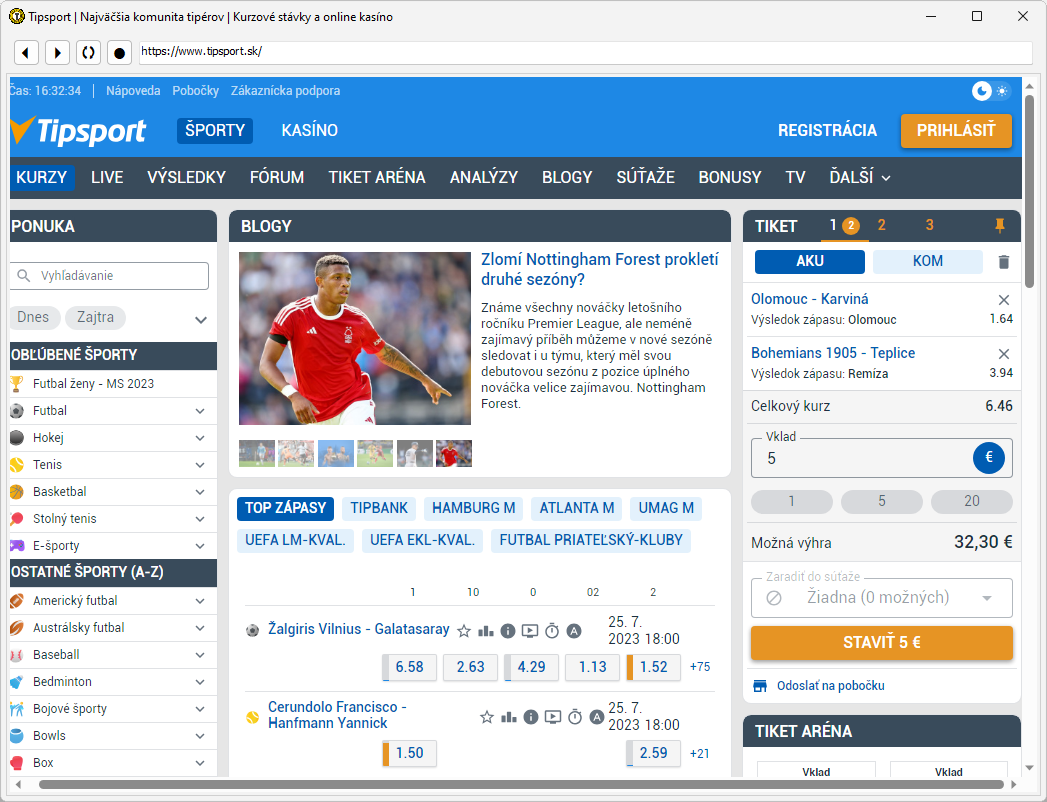Screen dimensions: 1047x802
Task: Open the TV stream icon for Cerundolo - Hanfmann
Action: 553,717
